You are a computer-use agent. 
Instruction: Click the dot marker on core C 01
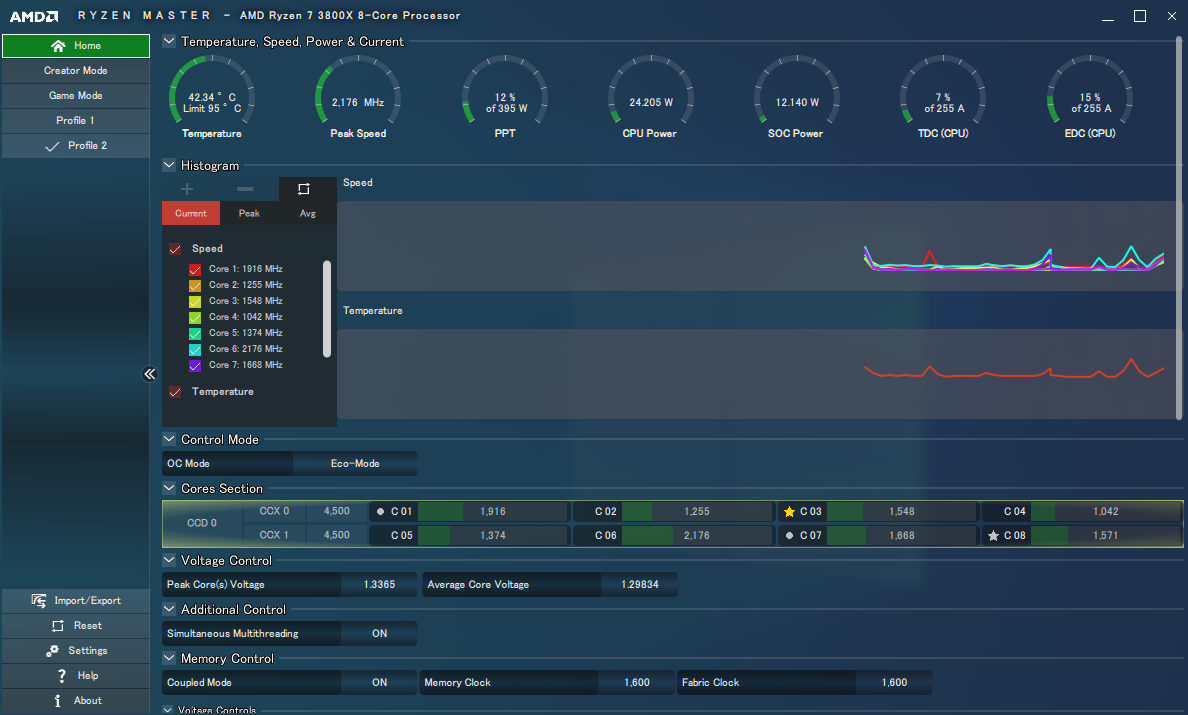(380, 512)
